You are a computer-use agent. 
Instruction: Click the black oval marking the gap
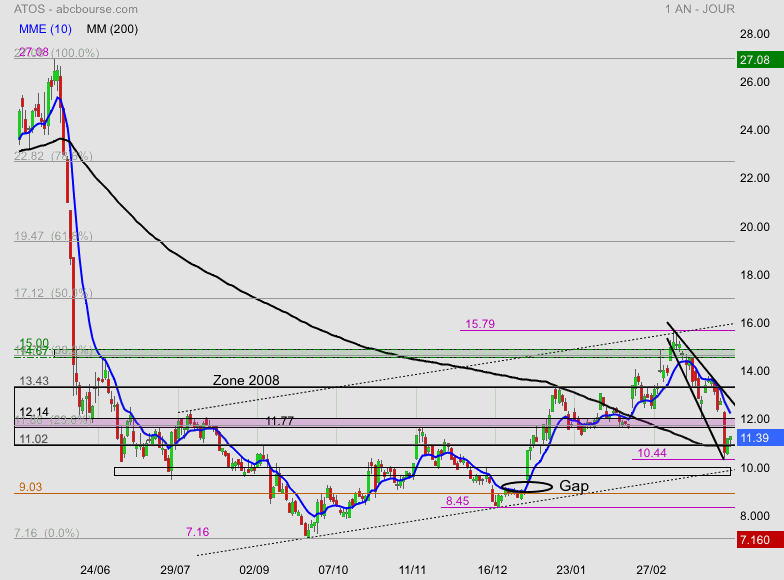coord(526,486)
